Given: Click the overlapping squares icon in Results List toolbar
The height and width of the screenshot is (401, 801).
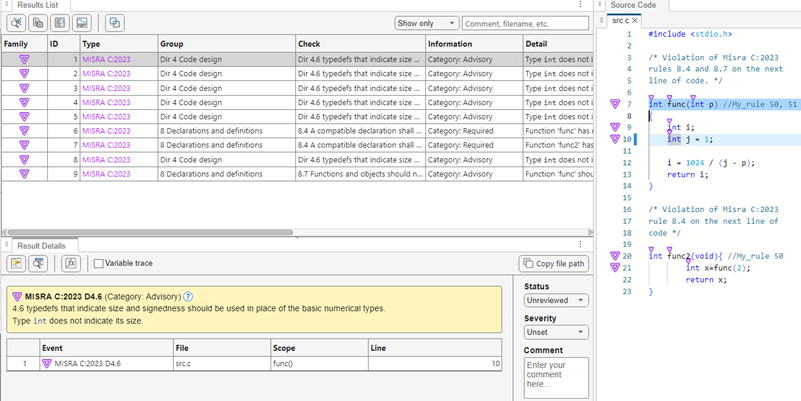Looking at the screenshot, I should 114,23.
